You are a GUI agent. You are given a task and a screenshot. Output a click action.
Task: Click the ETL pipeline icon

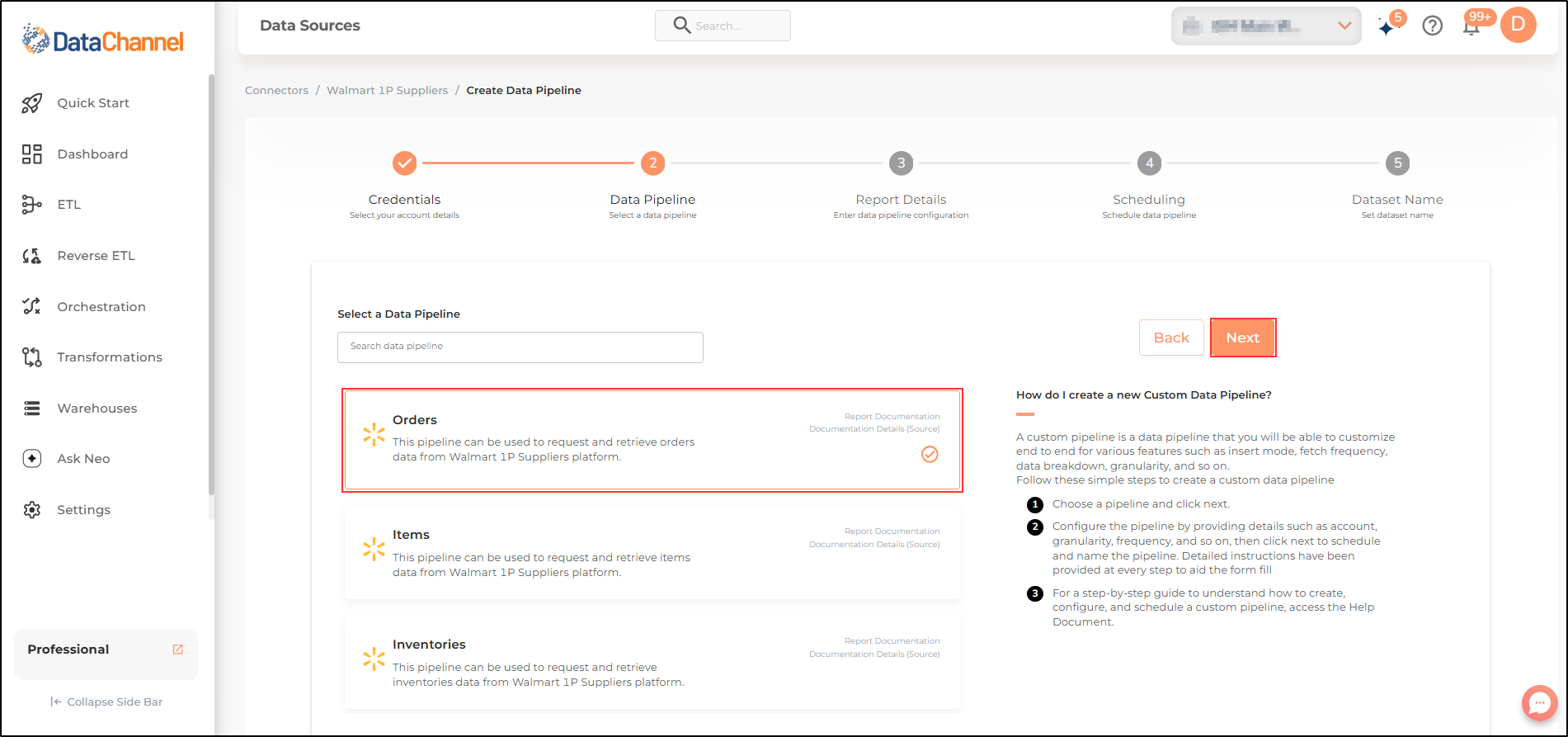point(31,205)
